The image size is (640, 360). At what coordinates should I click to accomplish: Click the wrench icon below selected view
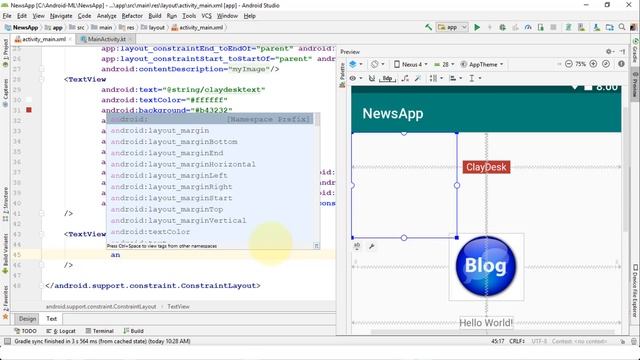[x=371, y=246]
